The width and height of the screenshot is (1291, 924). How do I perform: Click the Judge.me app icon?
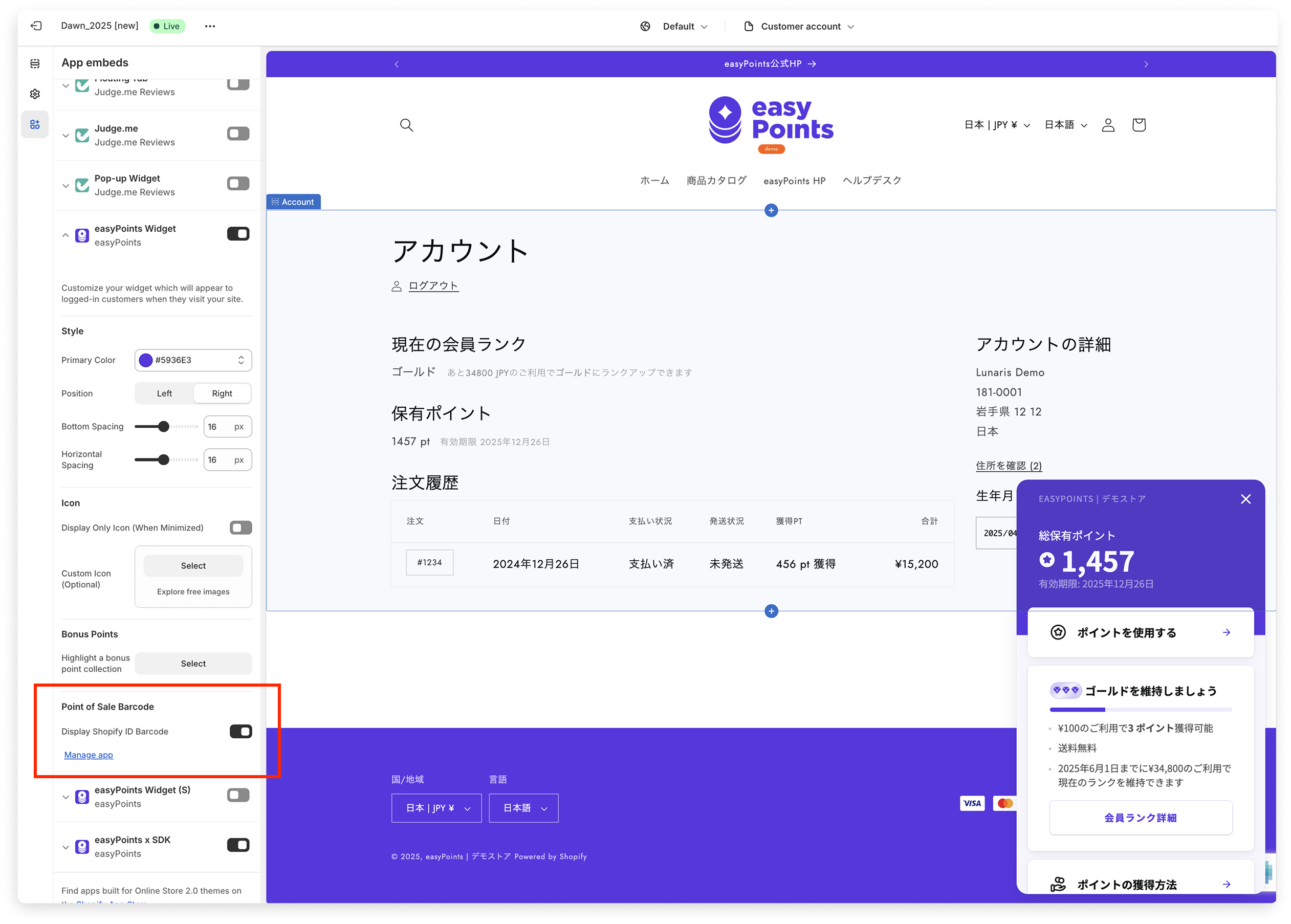(82, 136)
